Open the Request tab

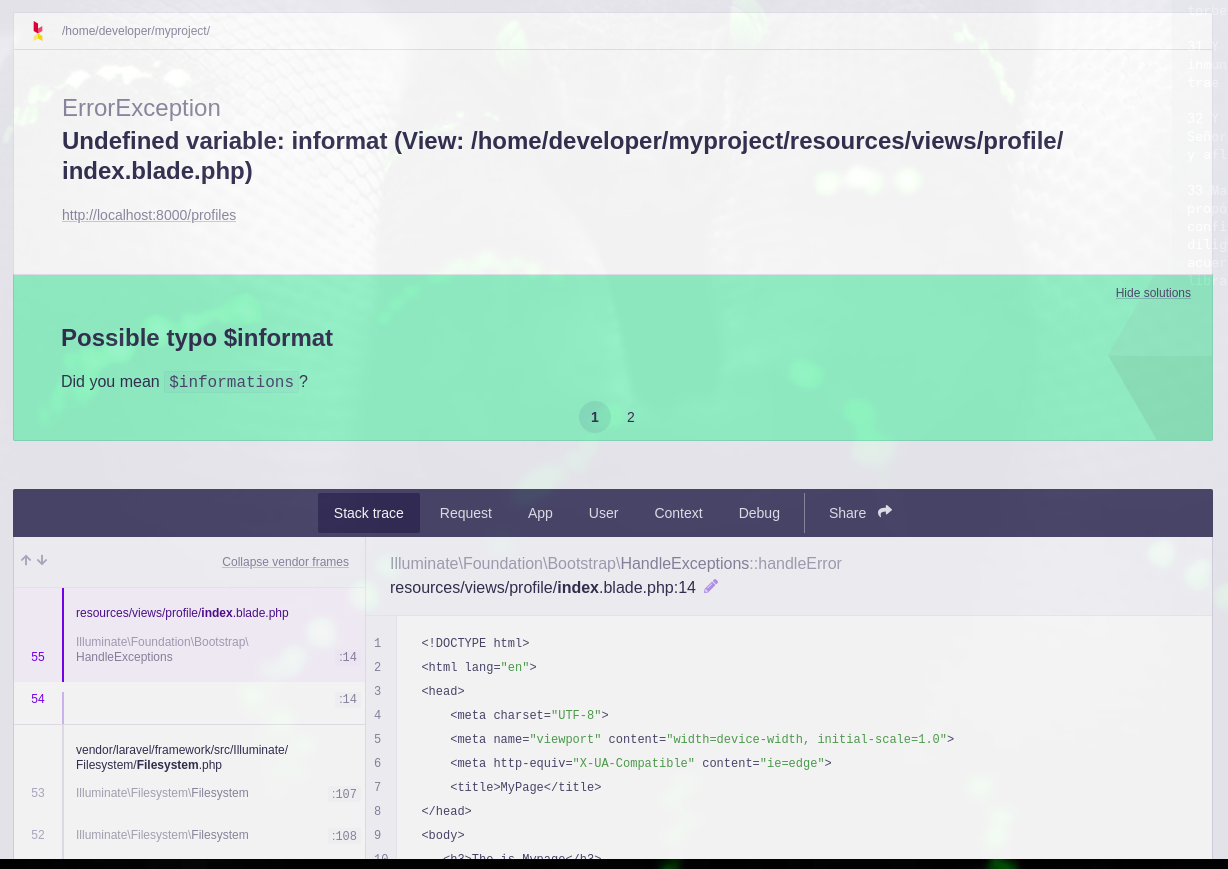click(465, 513)
